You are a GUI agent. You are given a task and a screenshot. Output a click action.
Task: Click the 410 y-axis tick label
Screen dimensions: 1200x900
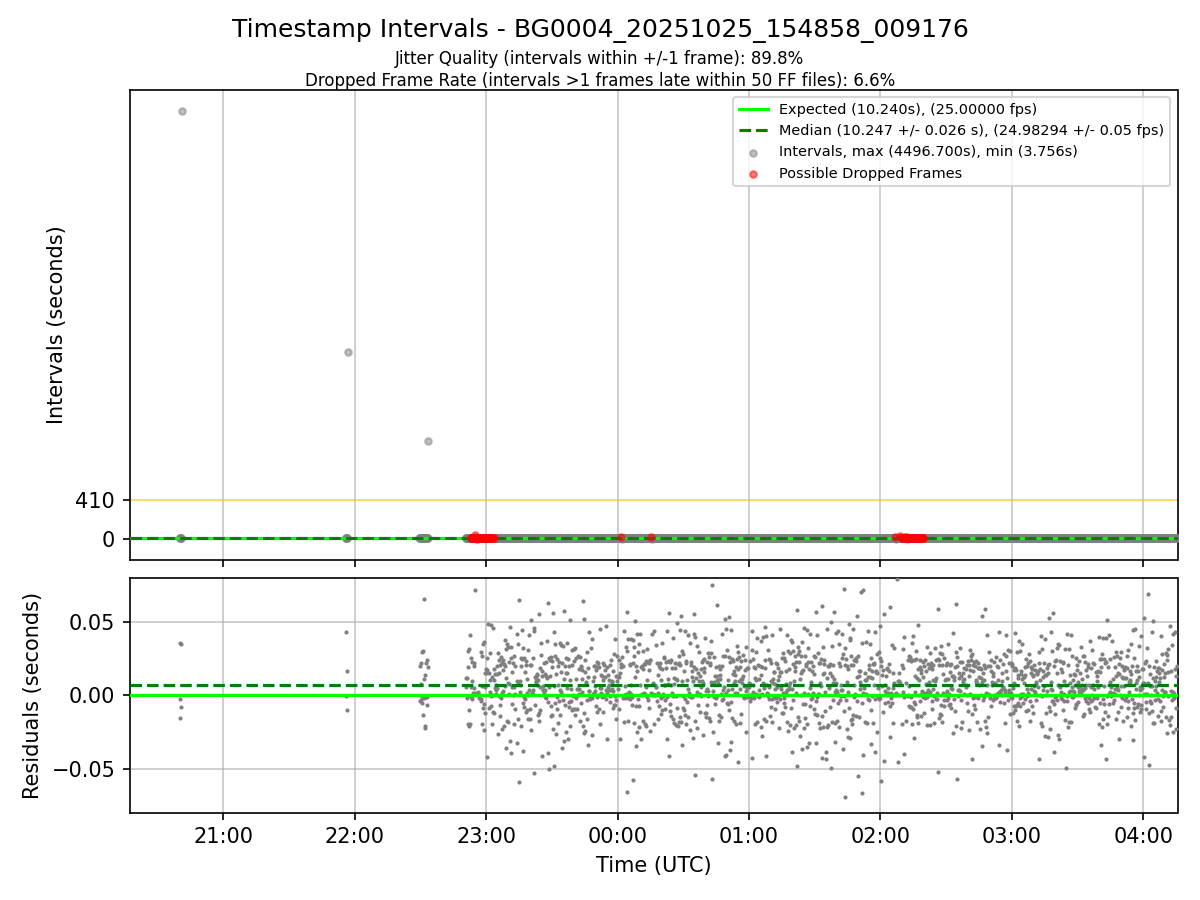(95, 500)
